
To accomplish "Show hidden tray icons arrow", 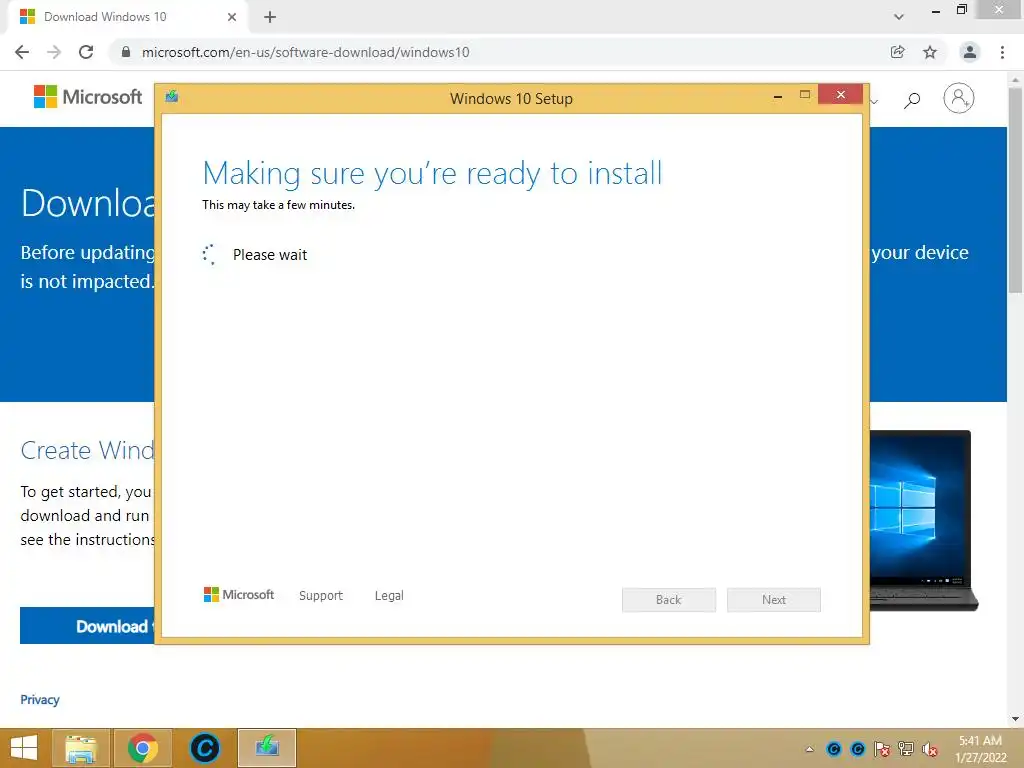I will pyautogui.click(x=810, y=749).
